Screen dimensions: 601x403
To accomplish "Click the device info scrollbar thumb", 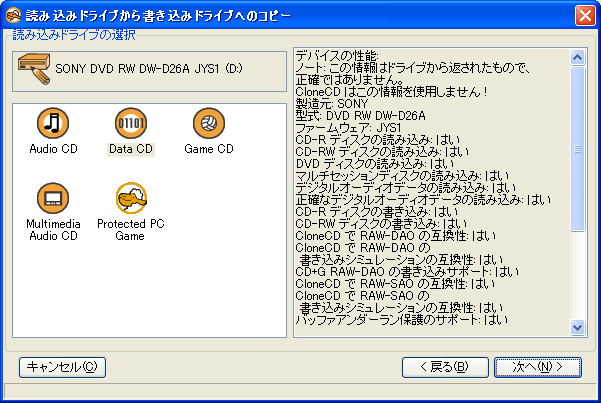I will (x=577, y=149).
